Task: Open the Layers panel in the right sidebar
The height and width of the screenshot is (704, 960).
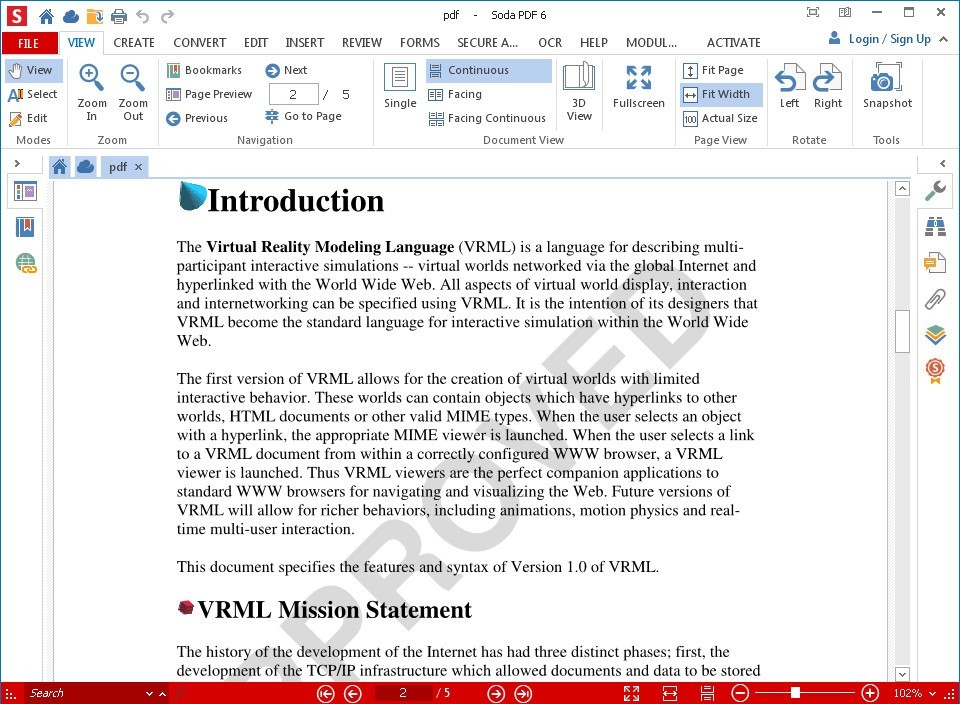Action: [934, 336]
